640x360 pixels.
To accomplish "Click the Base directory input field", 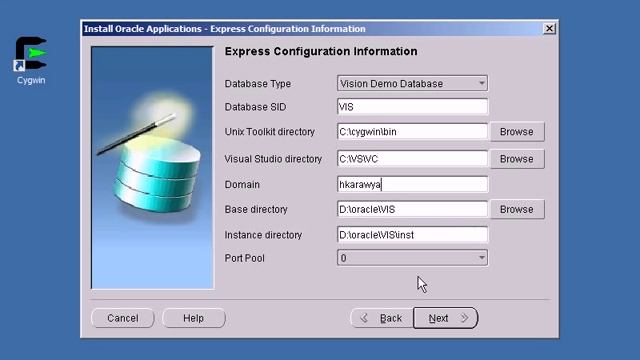I will [412, 209].
